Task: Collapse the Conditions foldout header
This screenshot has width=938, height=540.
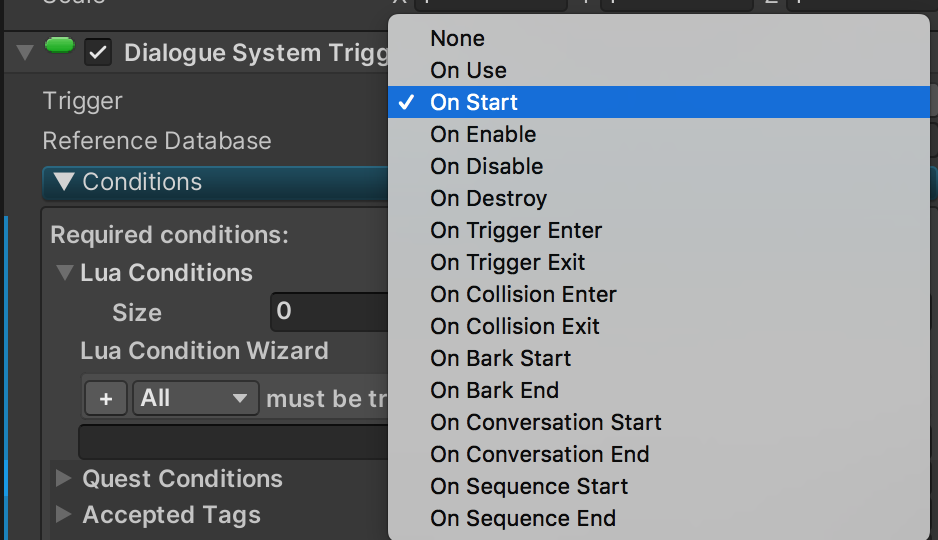Action: click(x=65, y=182)
